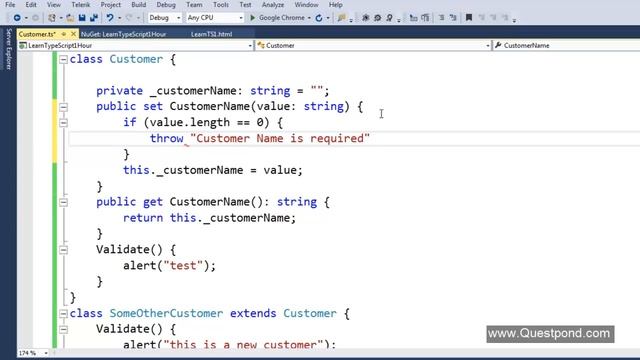Open the Solution Configurations Debug dropdown
This screenshot has height=360, width=640.
[x=164, y=18]
